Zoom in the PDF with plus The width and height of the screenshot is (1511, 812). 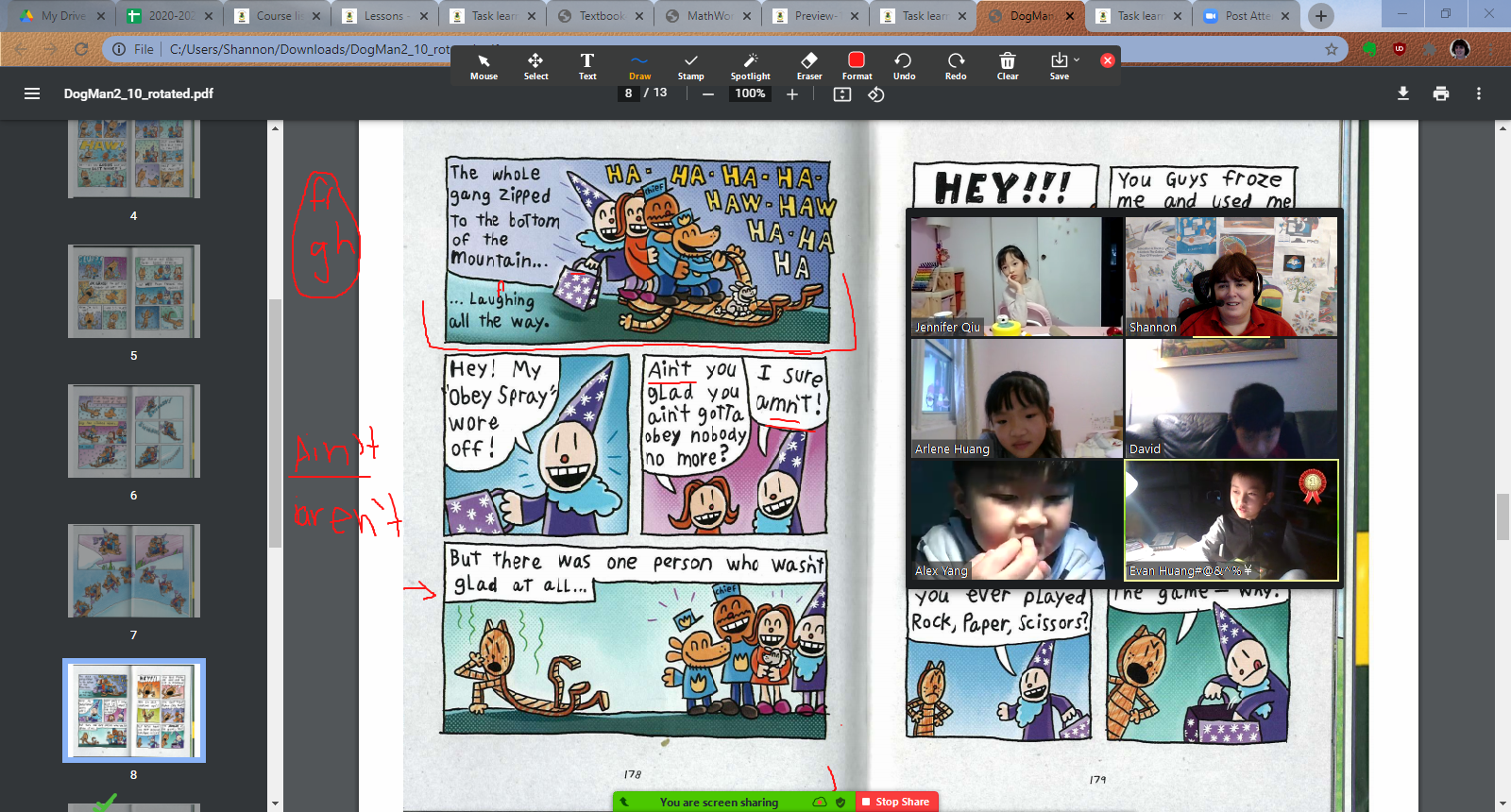click(x=792, y=94)
